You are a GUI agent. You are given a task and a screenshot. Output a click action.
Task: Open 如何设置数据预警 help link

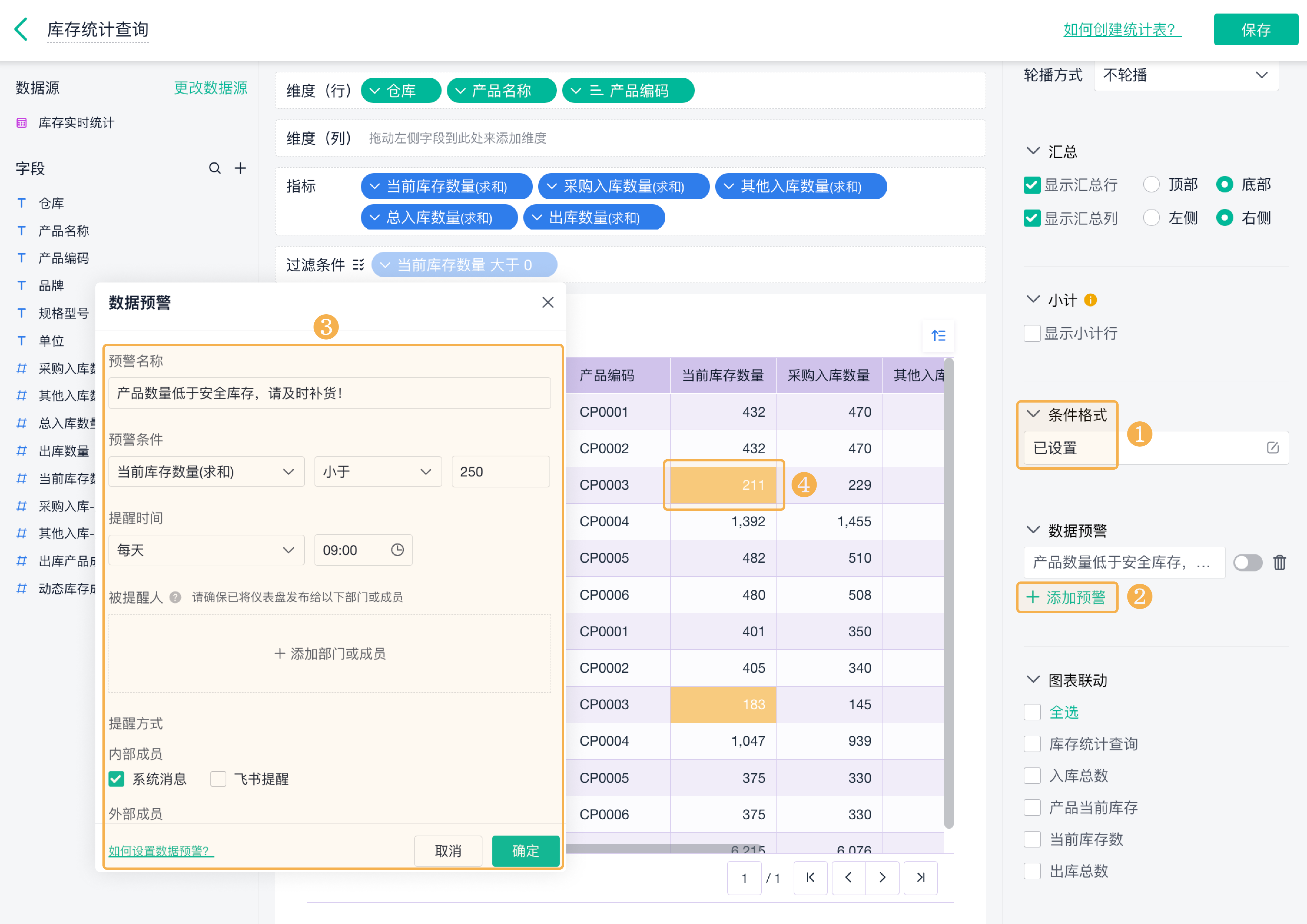click(x=160, y=851)
